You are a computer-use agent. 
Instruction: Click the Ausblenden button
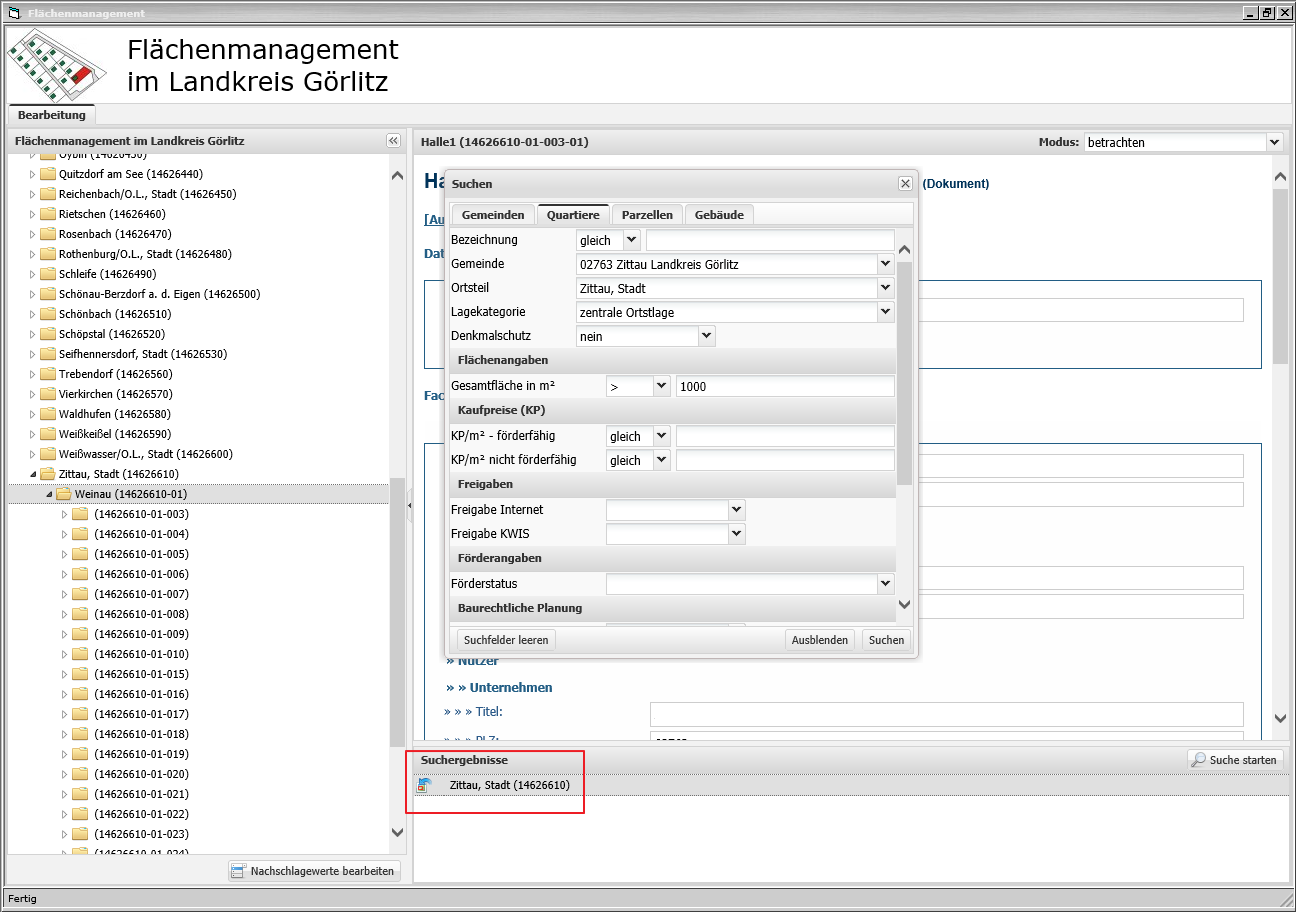tap(819, 640)
